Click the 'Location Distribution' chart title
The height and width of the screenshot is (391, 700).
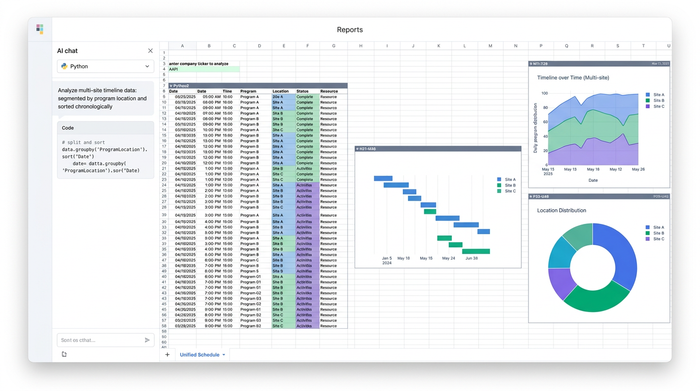(561, 210)
